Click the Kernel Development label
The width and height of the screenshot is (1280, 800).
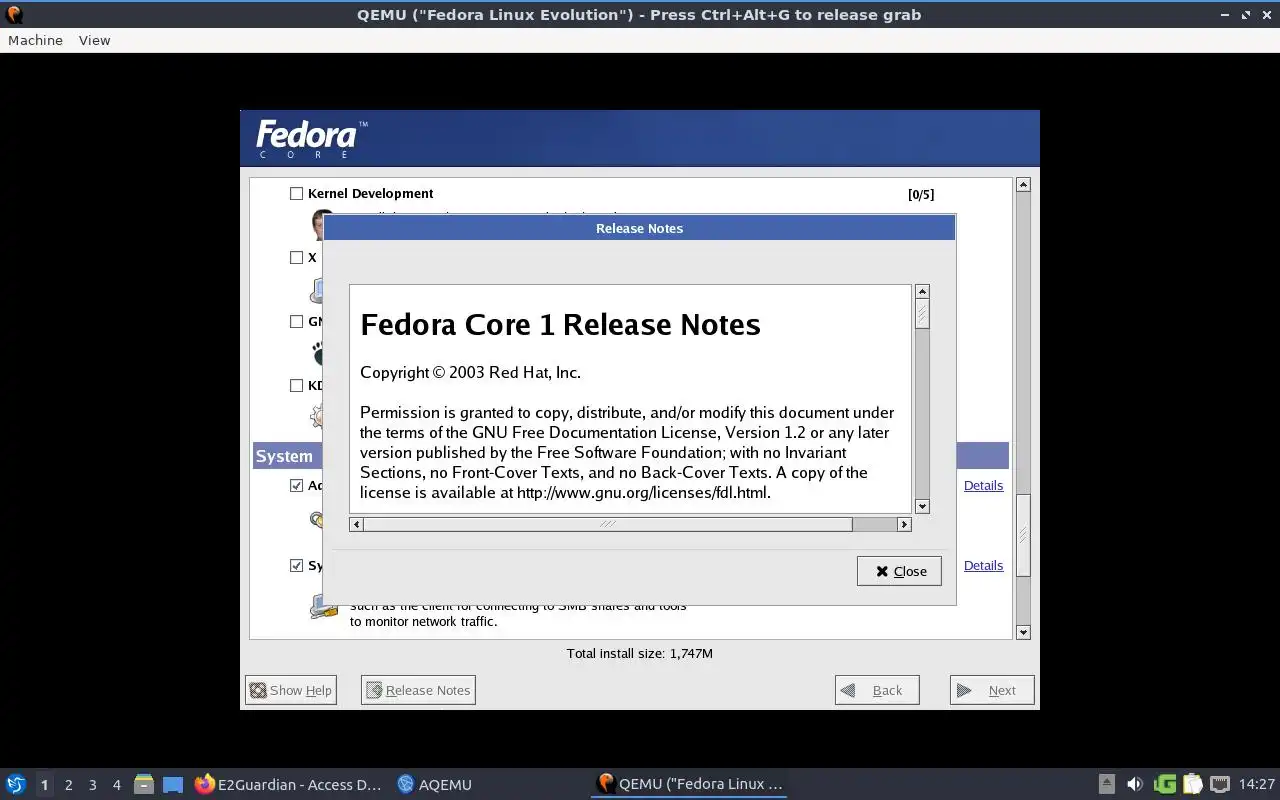pyautogui.click(x=370, y=194)
